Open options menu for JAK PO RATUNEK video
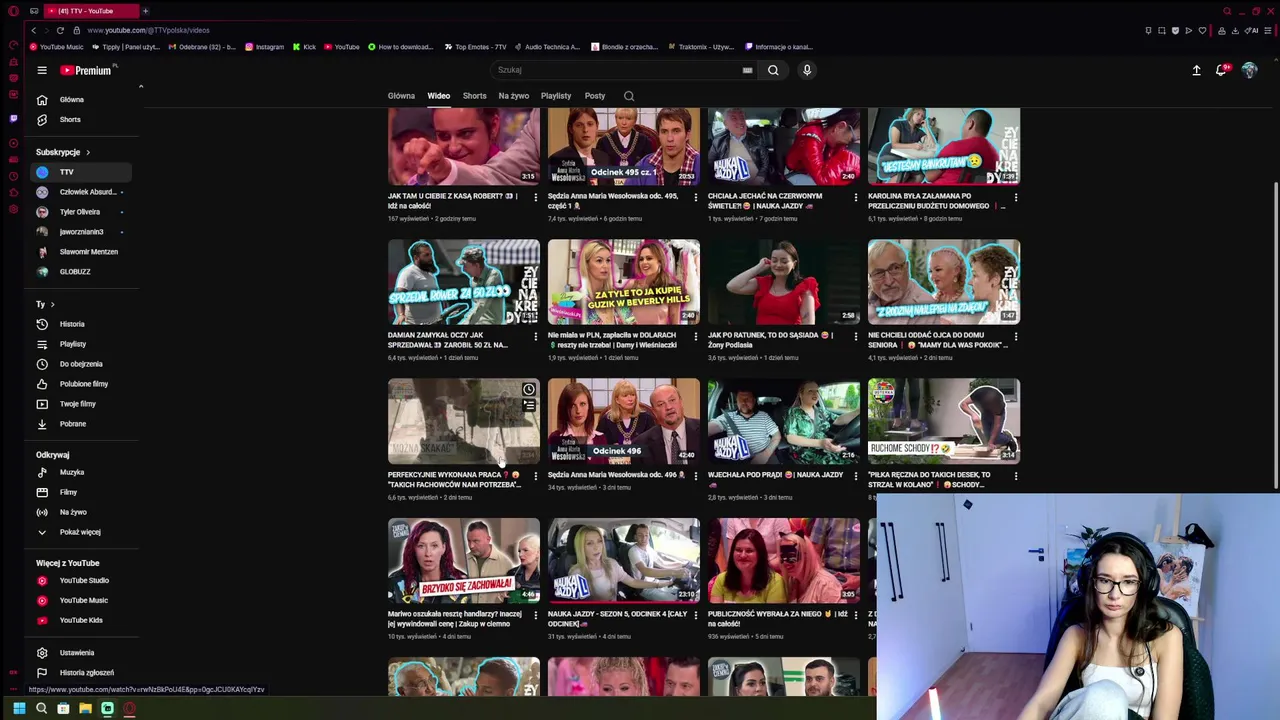Screen dimensions: 1280x720 point(855,336)
